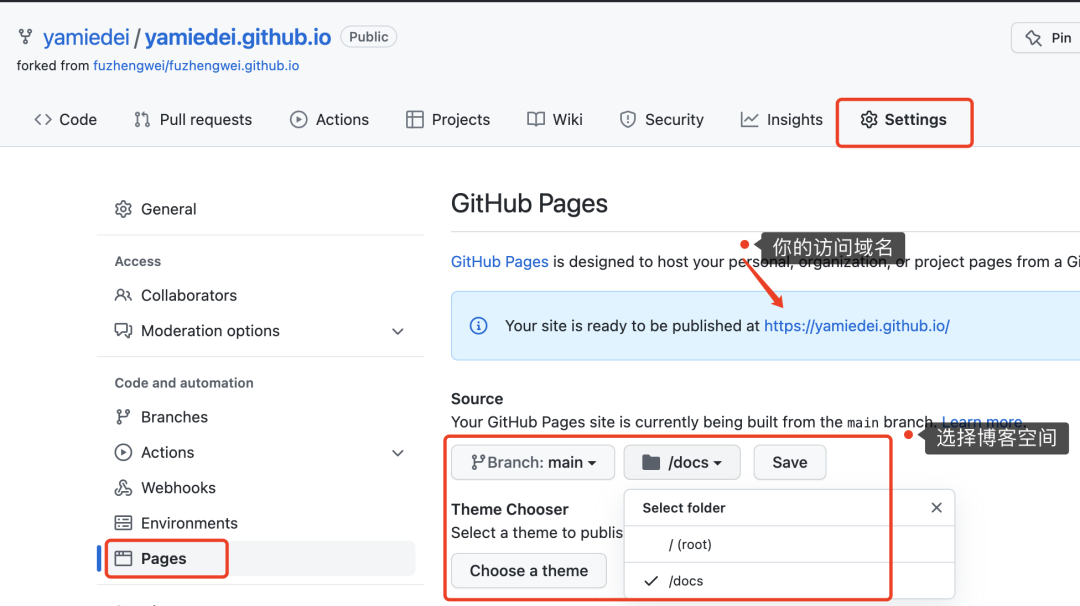This screenshot has height=606, width=1080.
Task: Click the Security shield icon
Action: [x=627, y=119]
